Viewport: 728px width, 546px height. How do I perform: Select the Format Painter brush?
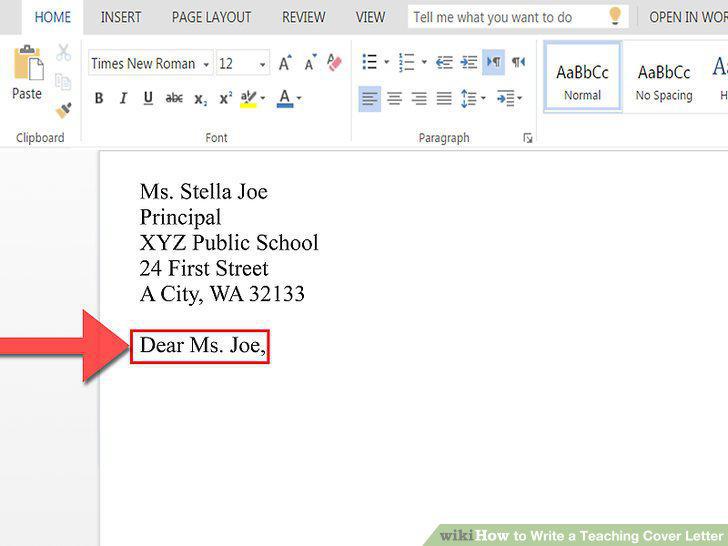[64, 110]
